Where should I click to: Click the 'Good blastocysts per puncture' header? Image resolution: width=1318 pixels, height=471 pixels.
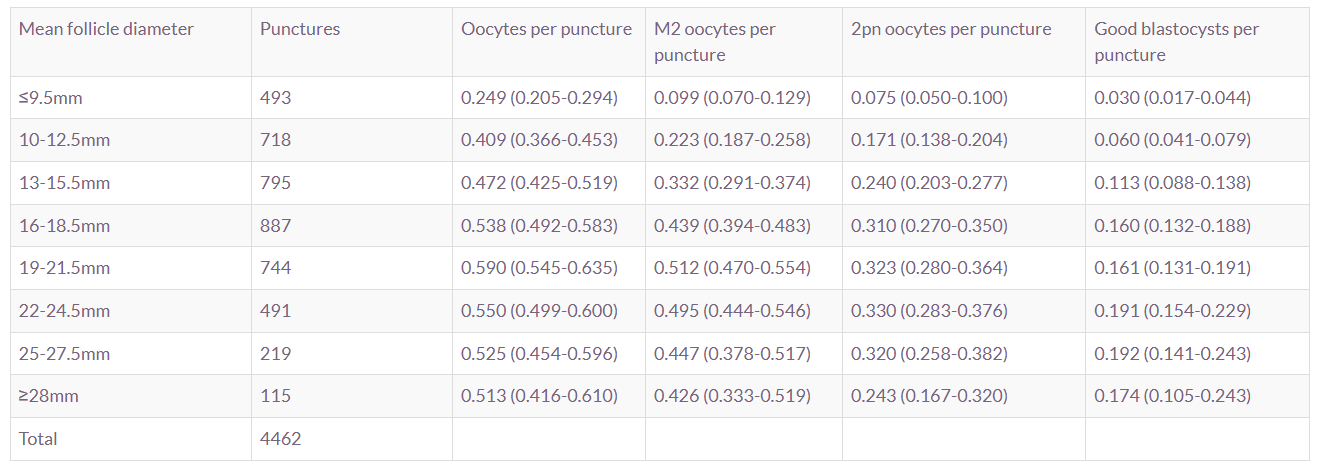pyautogui.click(x=1176, y=42)
